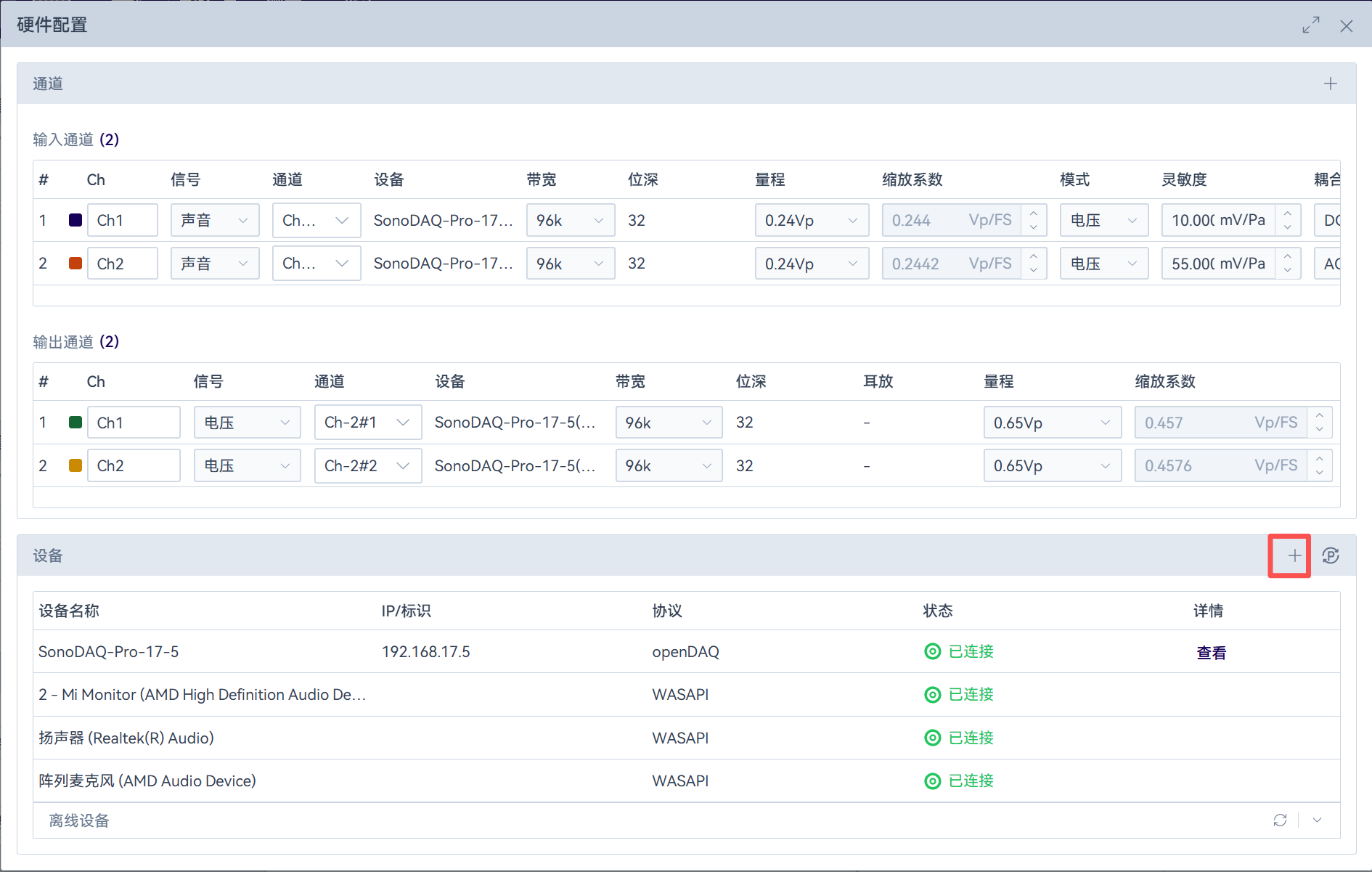
Task: Expand the 离线设备 section chevron
Action: pos(1317,820)
